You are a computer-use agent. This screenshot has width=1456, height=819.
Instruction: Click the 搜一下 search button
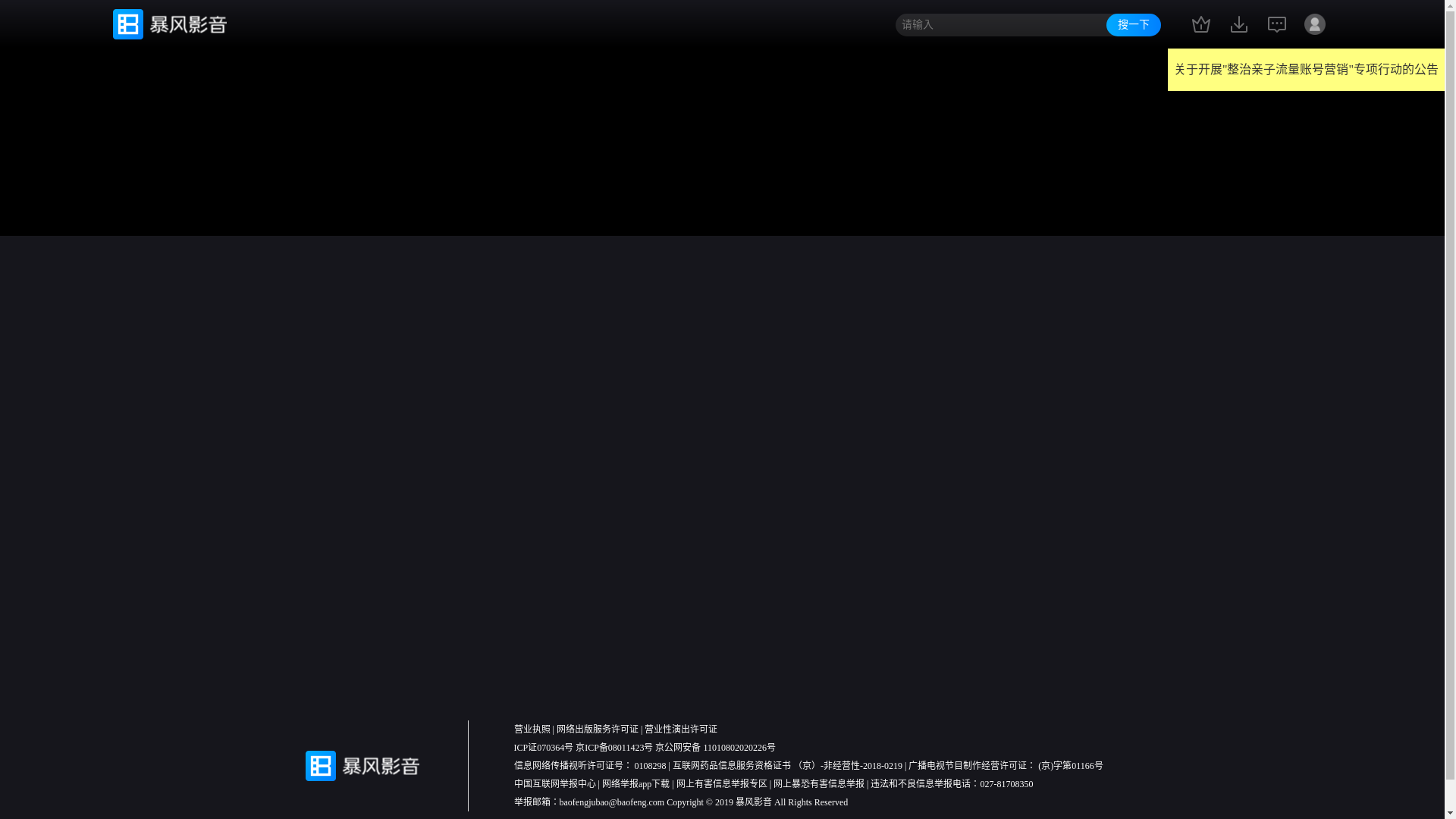(x=1133, y=25)
